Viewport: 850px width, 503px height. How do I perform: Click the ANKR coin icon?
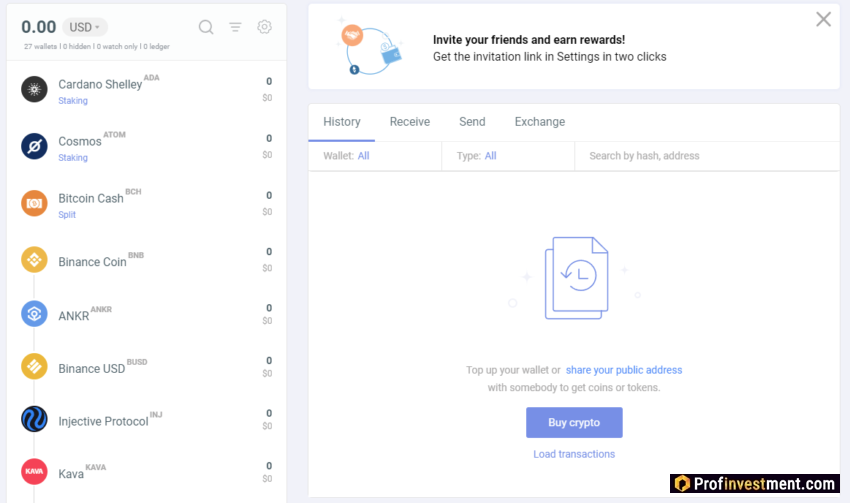[x=34, y=314]
